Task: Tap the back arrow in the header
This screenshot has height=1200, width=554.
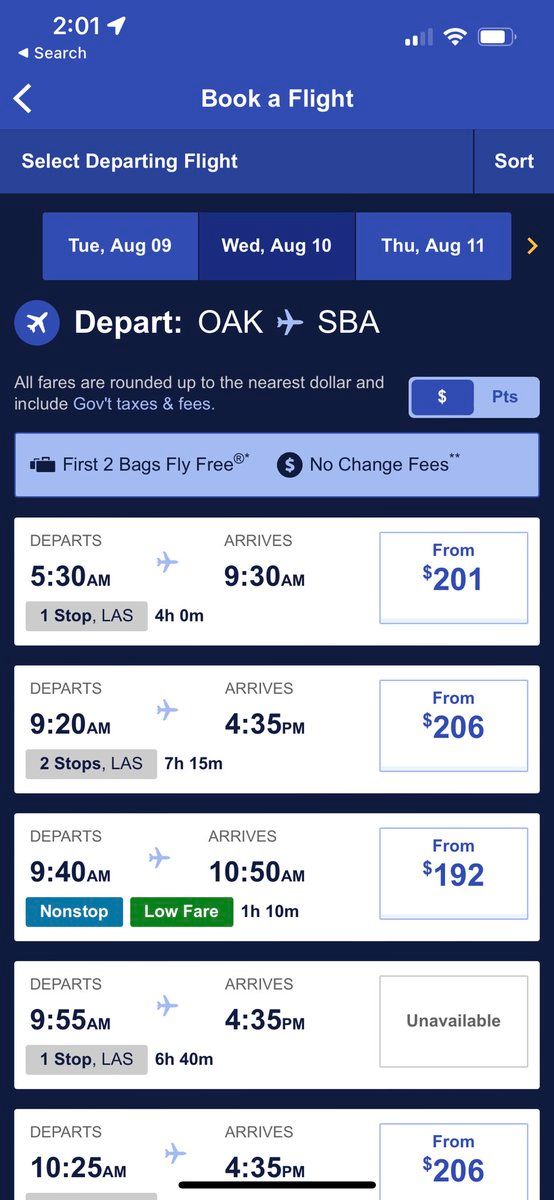Action: [23, 98]
